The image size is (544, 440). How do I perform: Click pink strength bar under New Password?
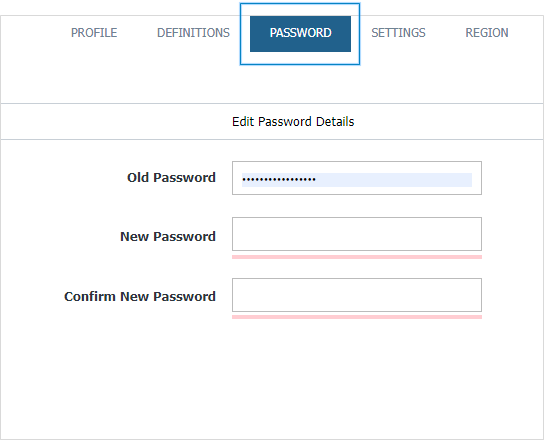coord(357,257)
